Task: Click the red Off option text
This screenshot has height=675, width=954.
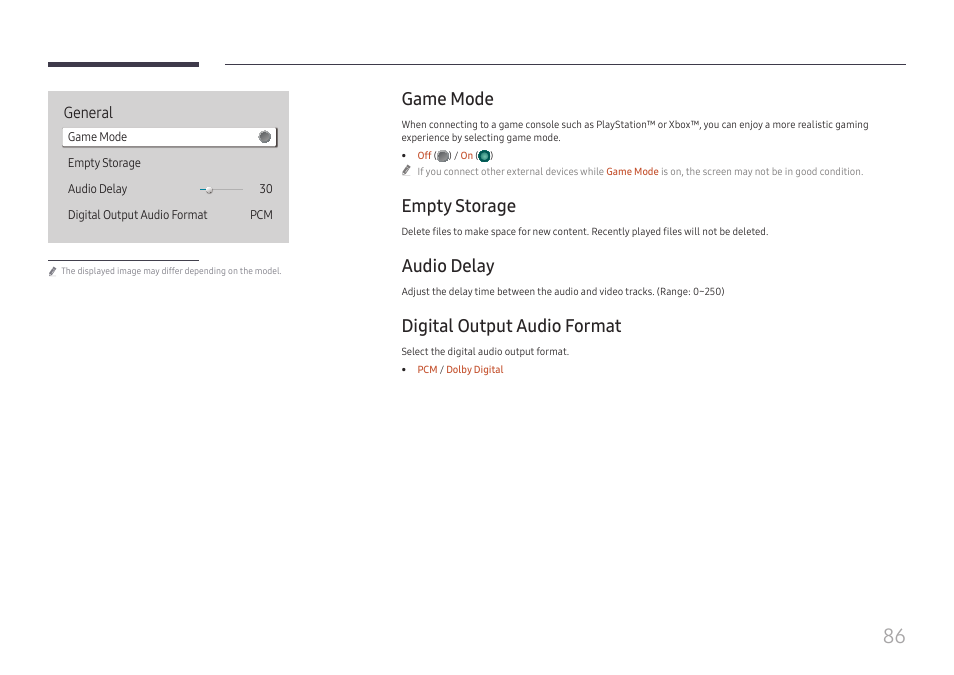Action: click(x=424, y=156)
